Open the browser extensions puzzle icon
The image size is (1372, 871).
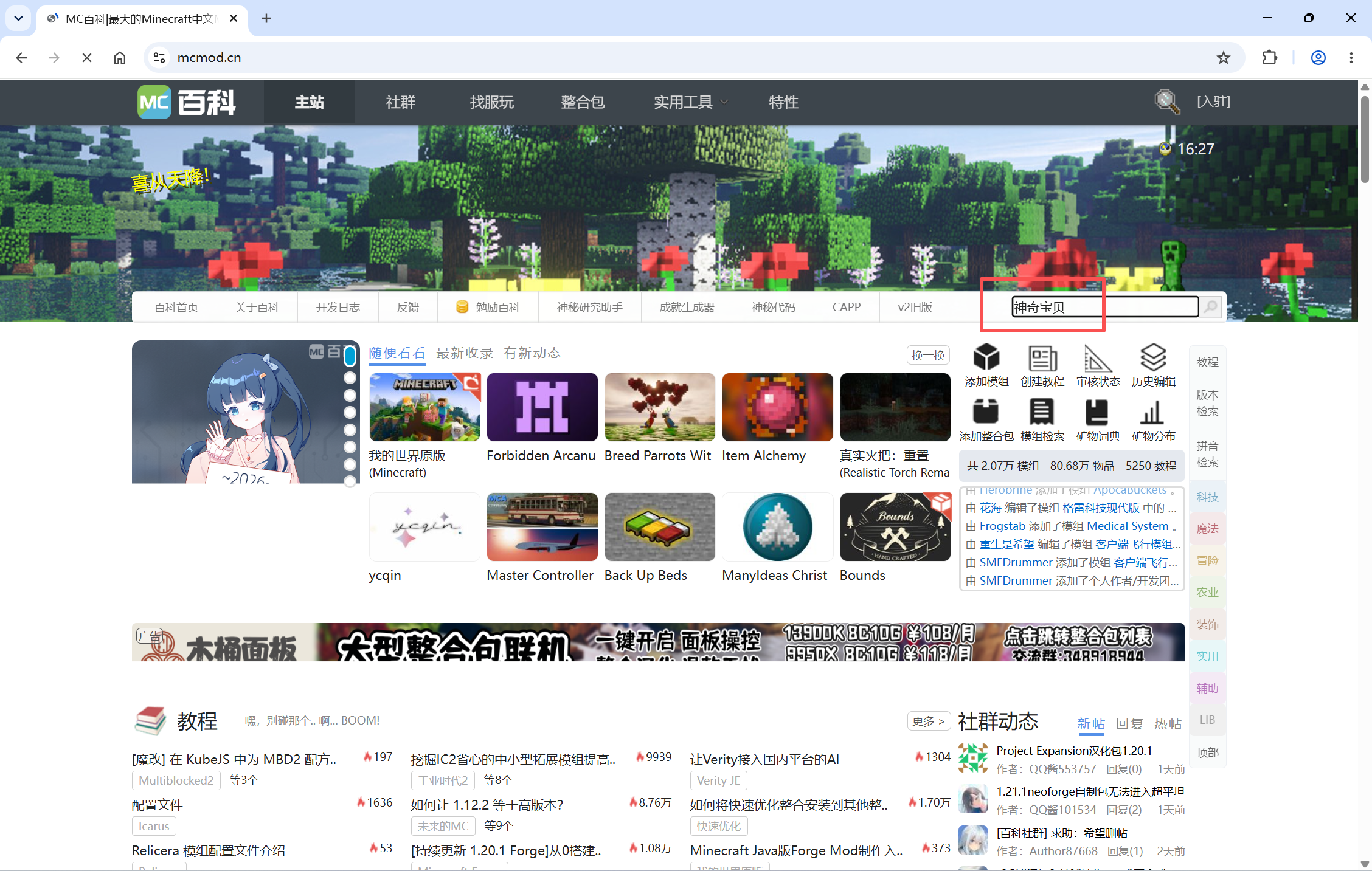tap(1270, 58)
